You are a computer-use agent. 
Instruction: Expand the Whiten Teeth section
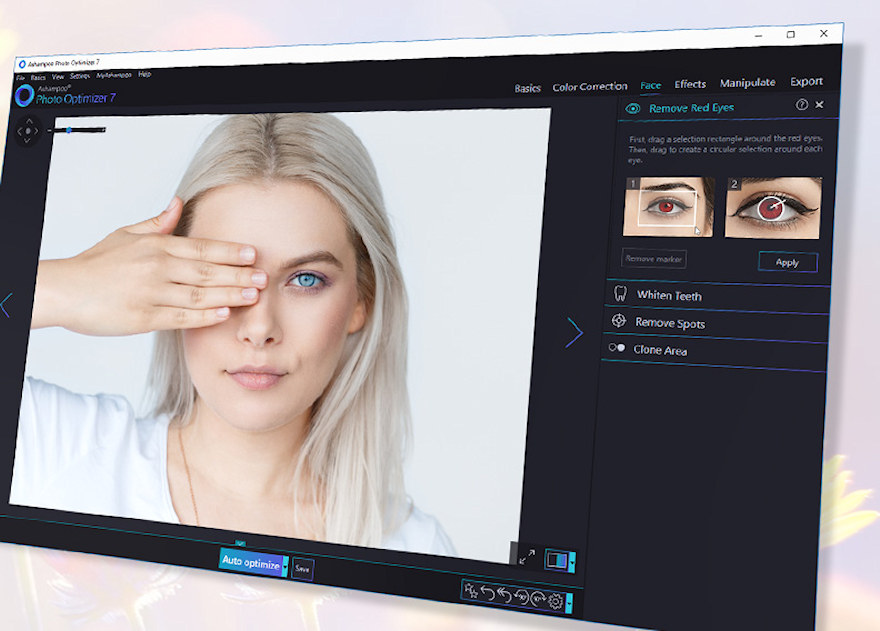[x=669, y=296]
